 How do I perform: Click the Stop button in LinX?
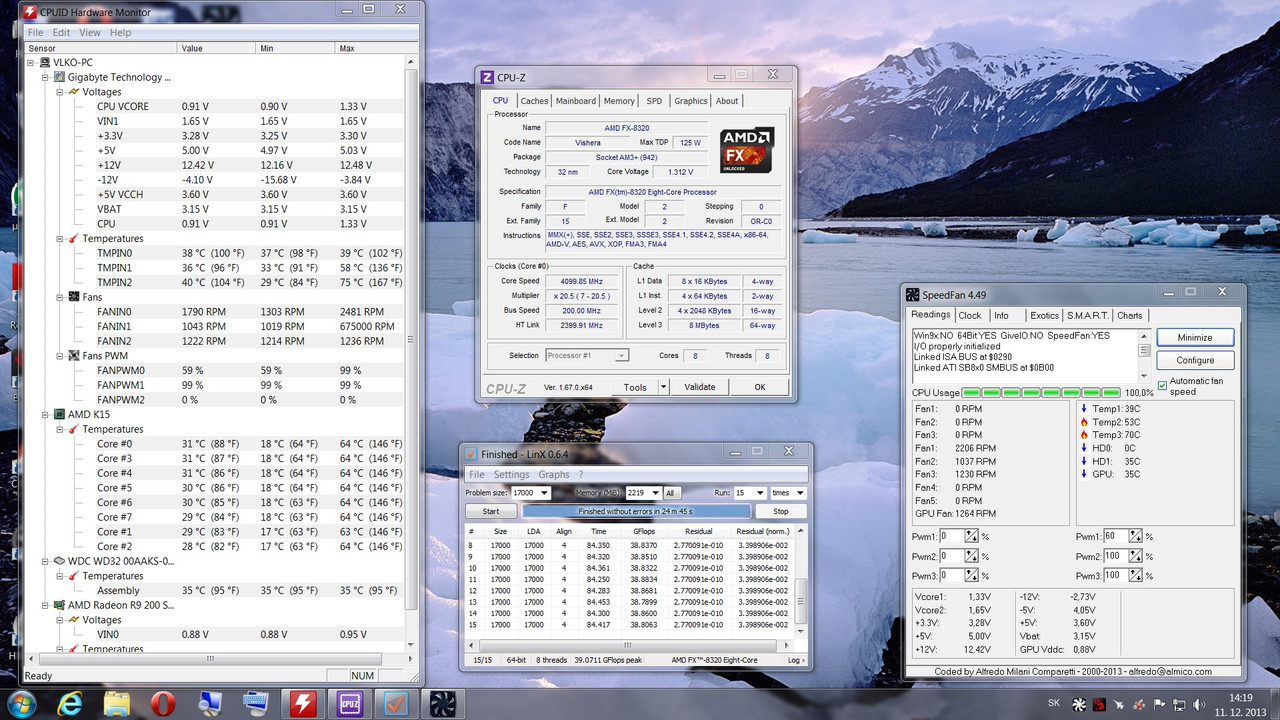[780, 511]
